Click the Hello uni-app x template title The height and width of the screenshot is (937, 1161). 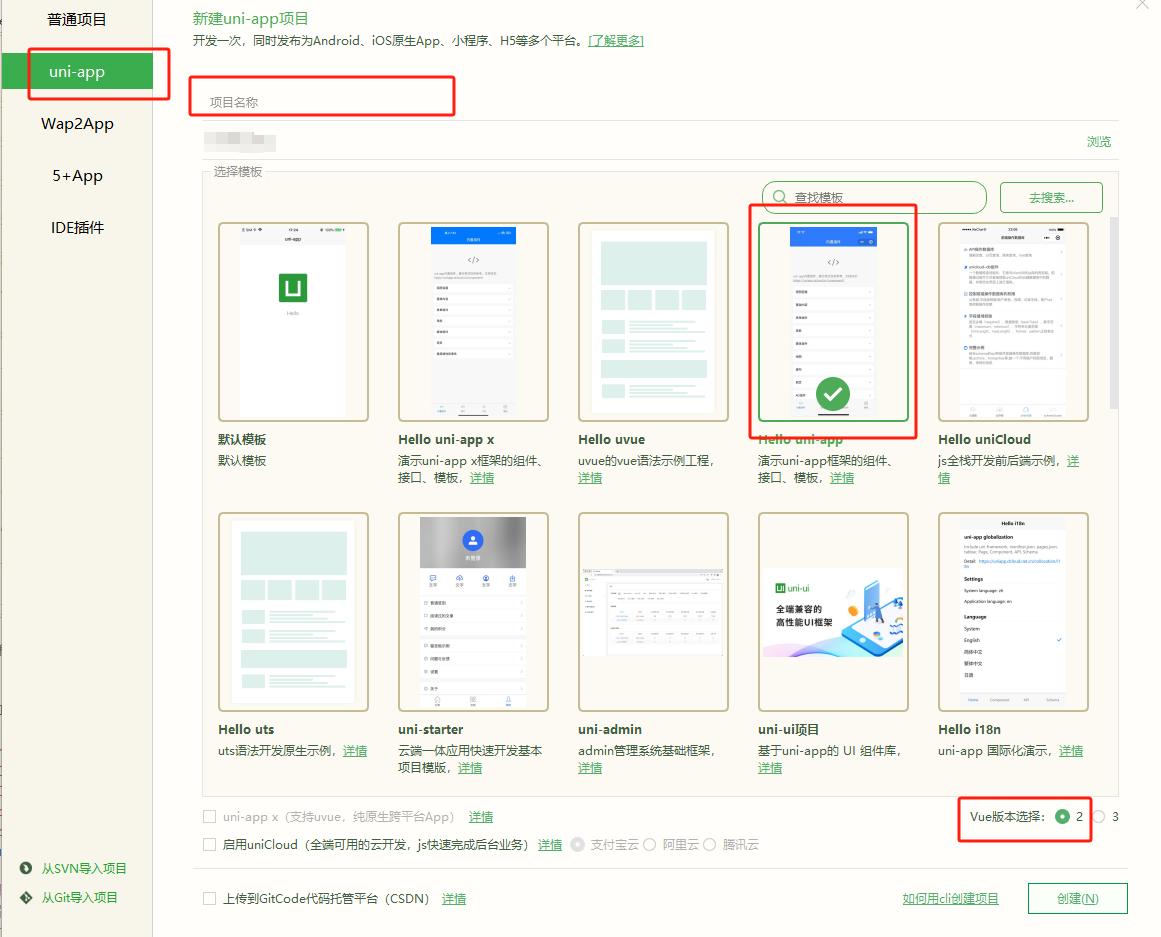446,439
